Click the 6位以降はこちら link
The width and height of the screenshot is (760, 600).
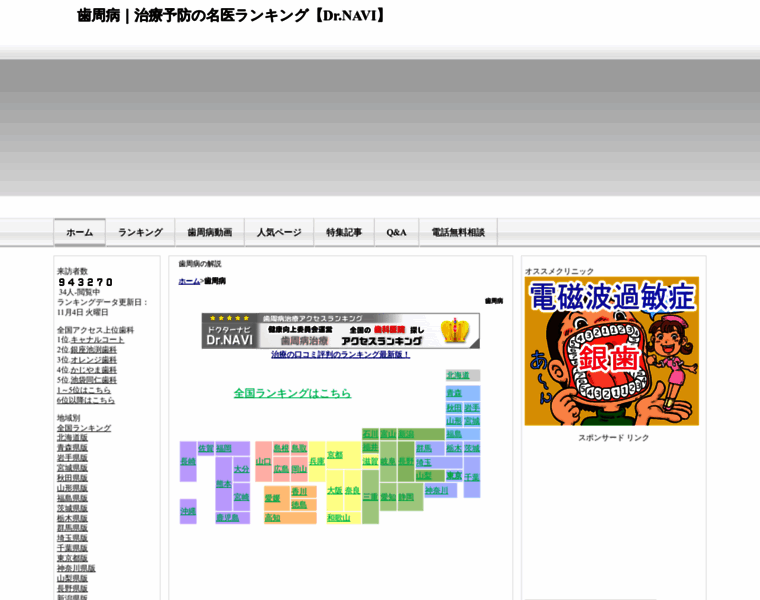pos(86,400)
